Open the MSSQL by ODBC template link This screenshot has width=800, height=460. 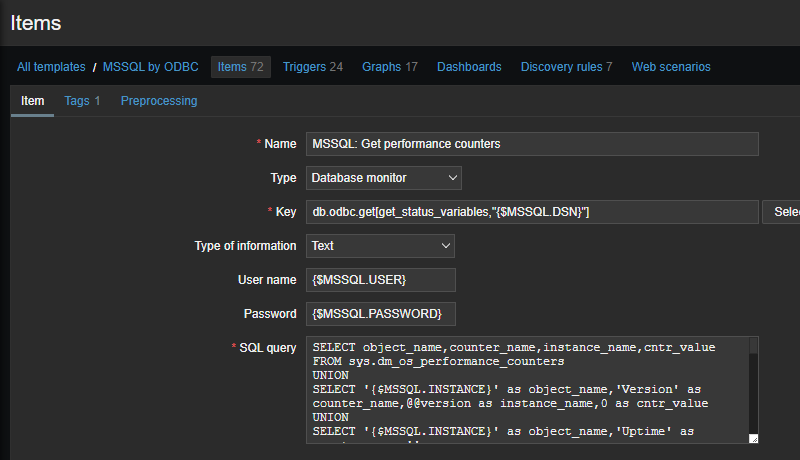click(153, 67)
